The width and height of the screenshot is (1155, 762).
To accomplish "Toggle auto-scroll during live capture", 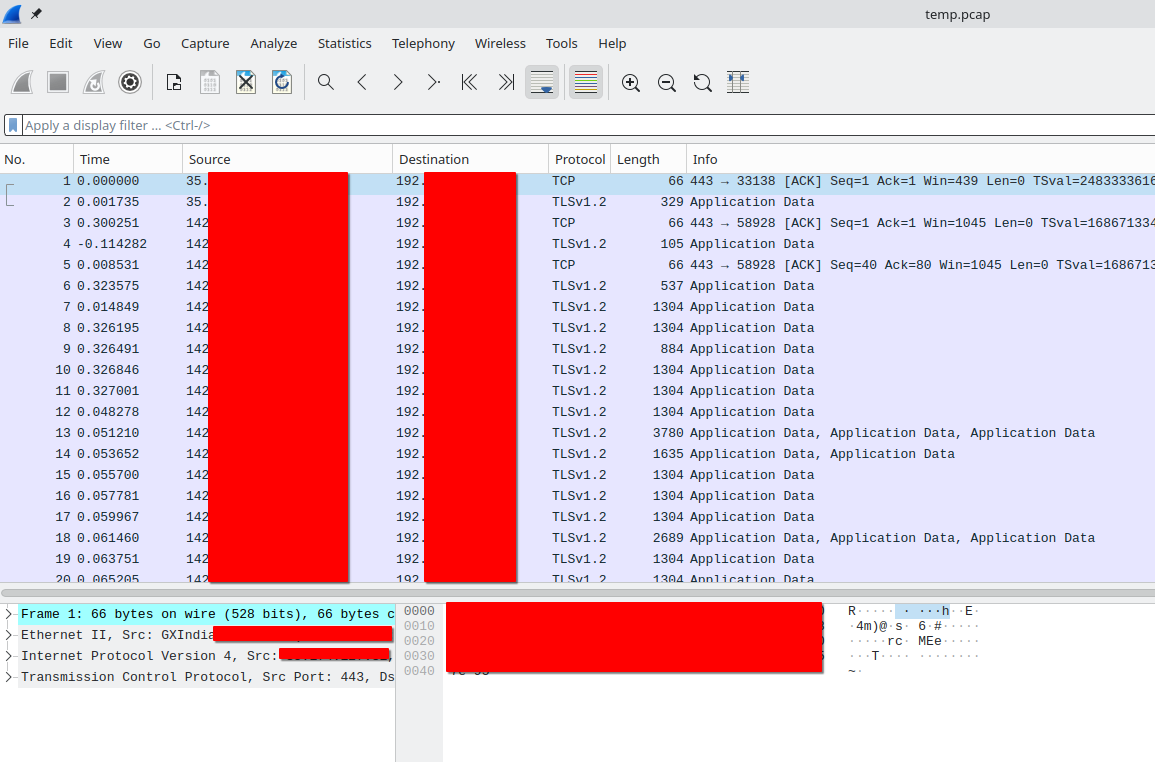I will pyautogui.click(x=541, y=82).
